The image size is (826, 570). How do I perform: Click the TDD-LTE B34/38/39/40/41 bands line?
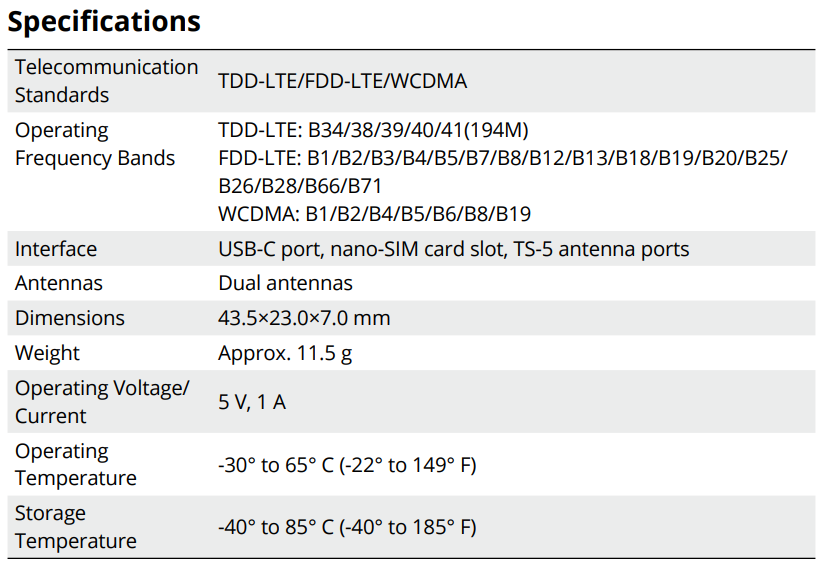click(x=373, y=130)
